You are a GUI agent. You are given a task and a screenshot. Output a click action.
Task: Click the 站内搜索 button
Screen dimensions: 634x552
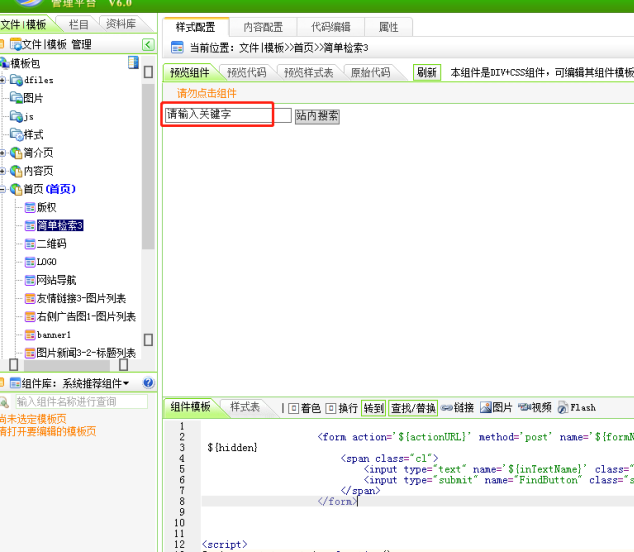(x=317, y=116)
